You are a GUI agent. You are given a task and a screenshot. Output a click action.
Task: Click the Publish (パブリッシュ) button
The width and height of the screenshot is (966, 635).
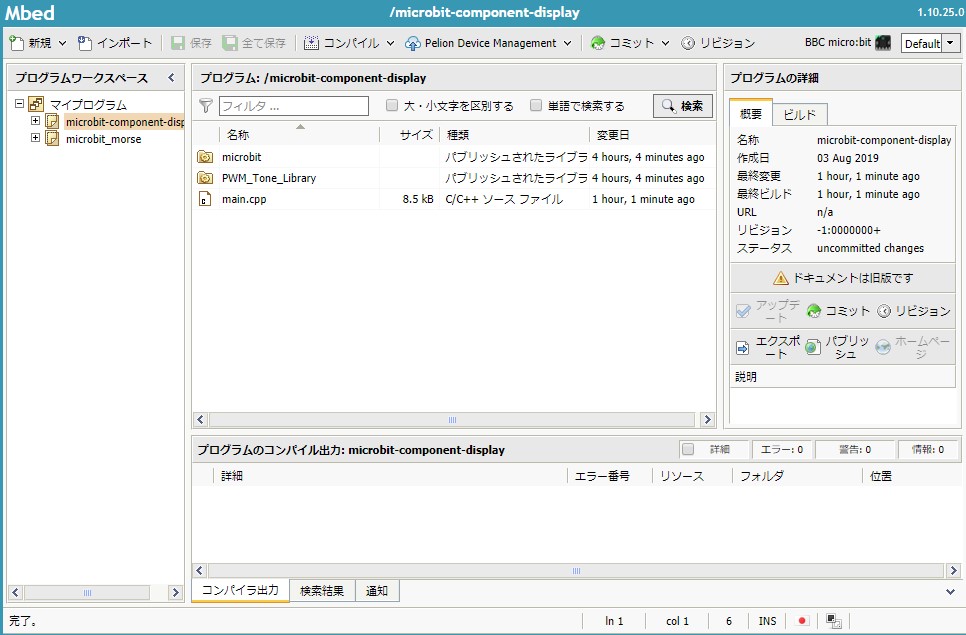[x=838, y=347]
